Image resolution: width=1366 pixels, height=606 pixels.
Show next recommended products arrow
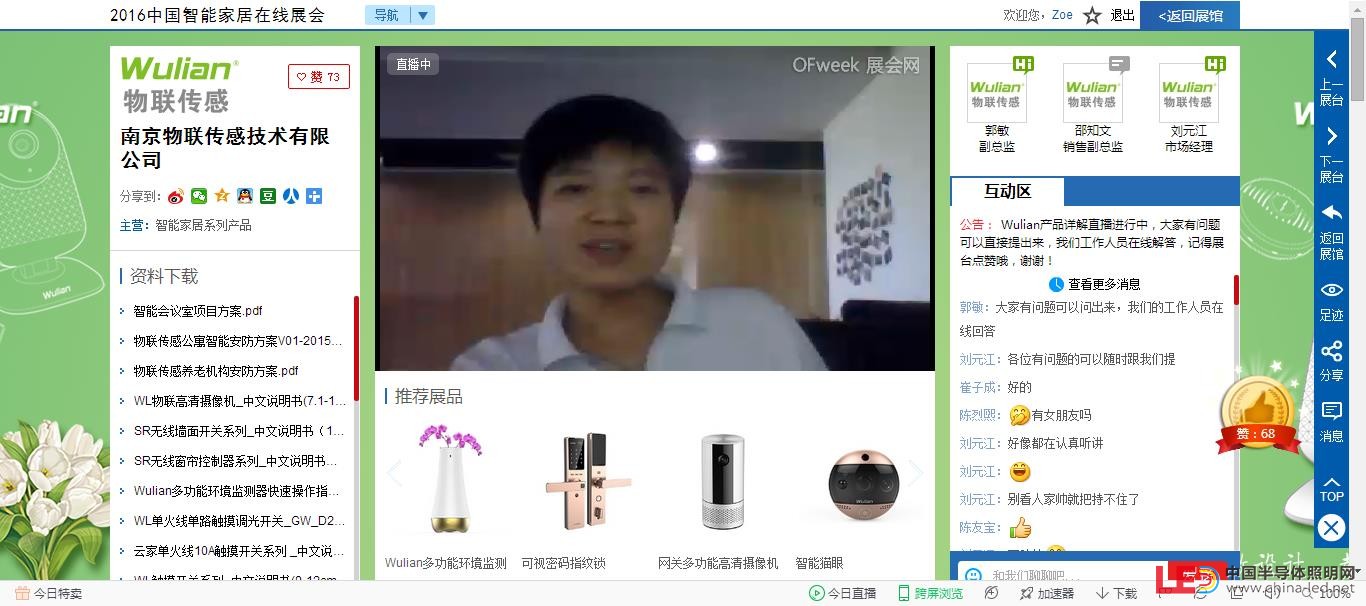[915, 473]
